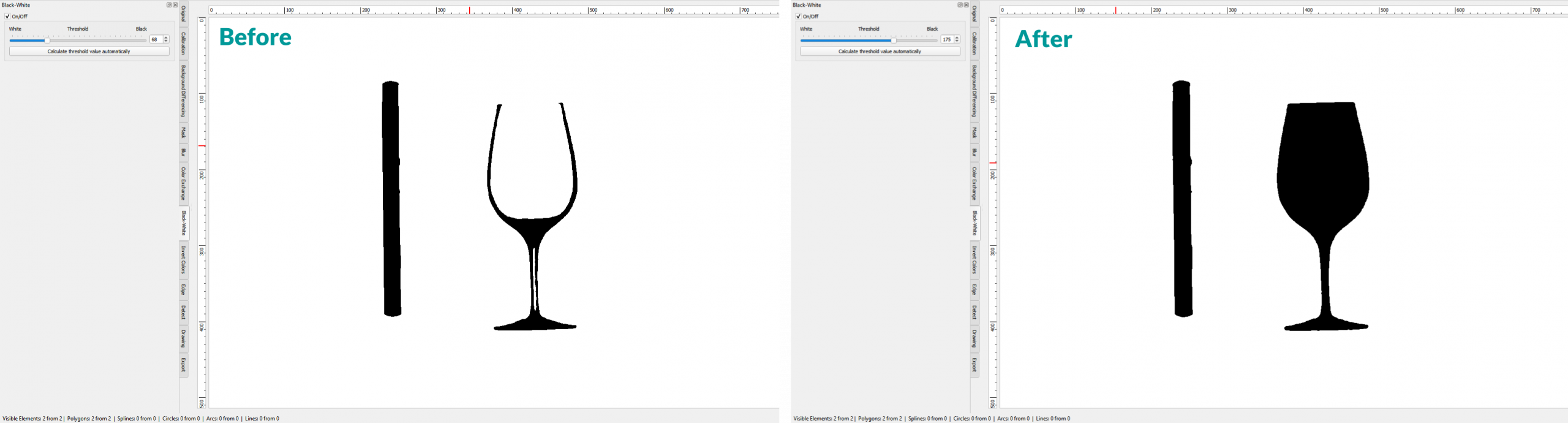Image resolution: width=1568 pixels, height=423 pixels.
Task: Open the Original tab in Before window
Action: coord(184,14)
